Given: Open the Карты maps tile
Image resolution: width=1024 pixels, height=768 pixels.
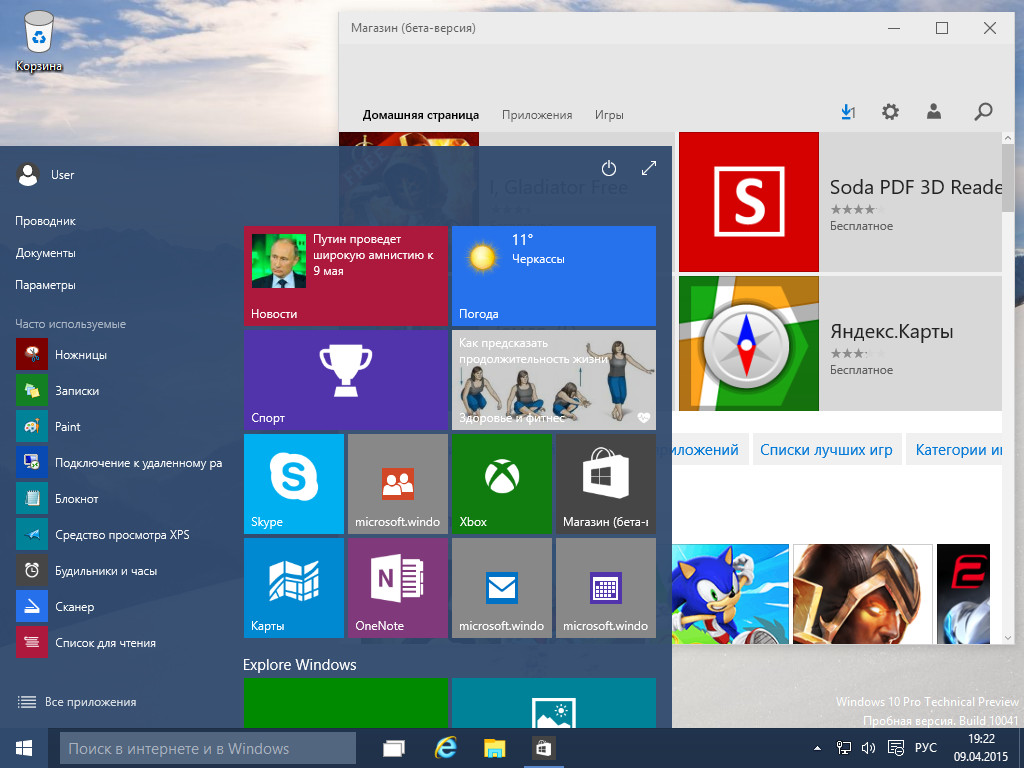Looking at the screenshot, I should 293,587.
